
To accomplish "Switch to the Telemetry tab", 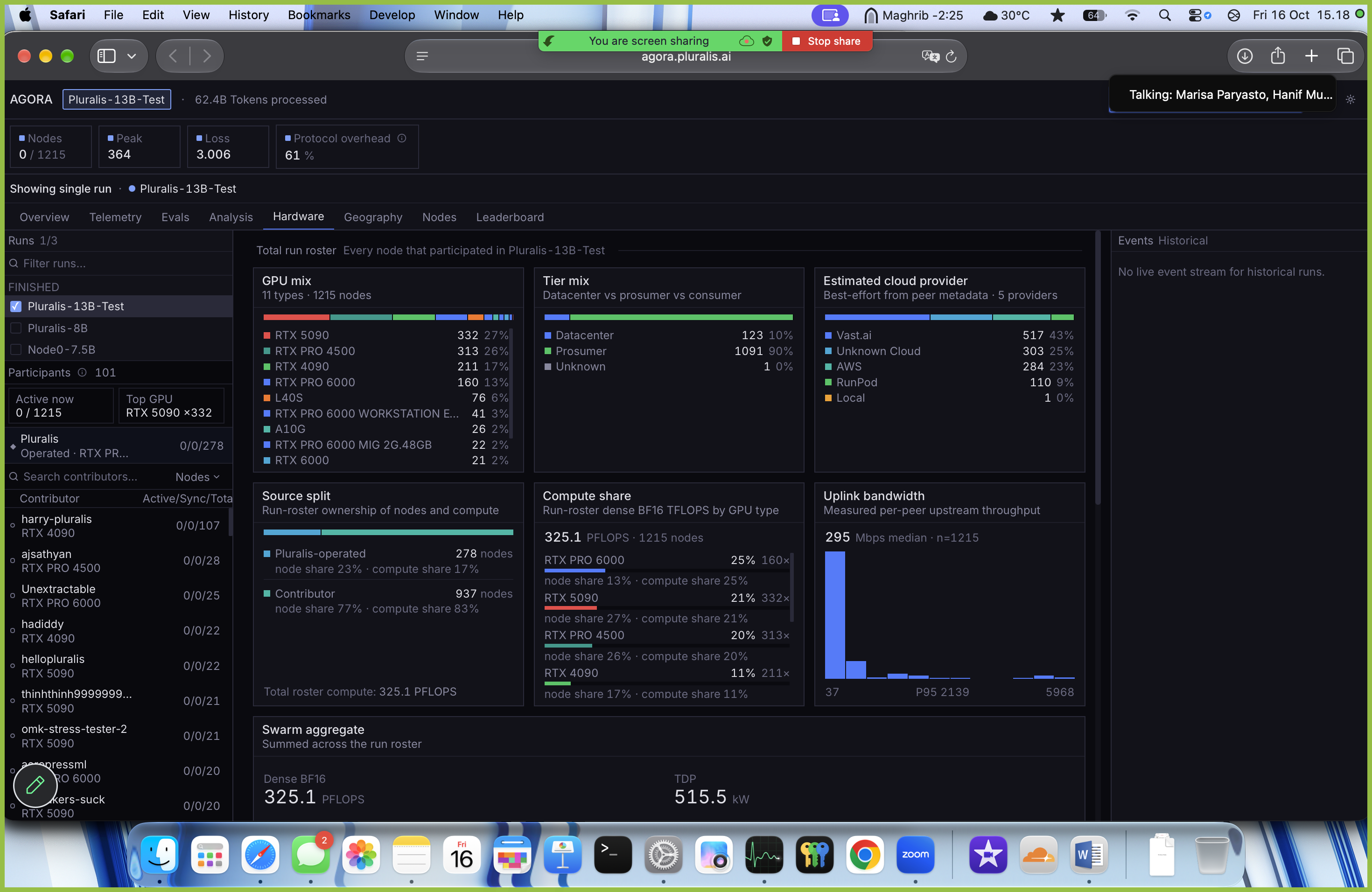I will (115, 216).
